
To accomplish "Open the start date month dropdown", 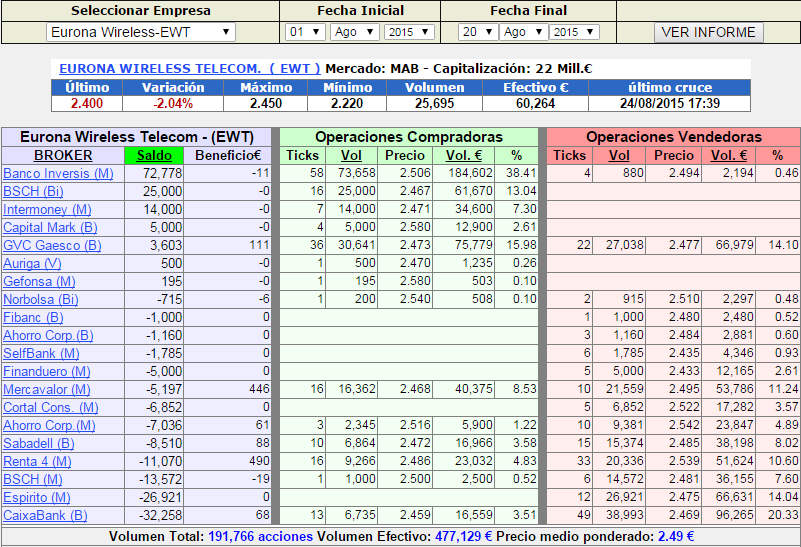I will pyautogui.click(x=355, y=32).
